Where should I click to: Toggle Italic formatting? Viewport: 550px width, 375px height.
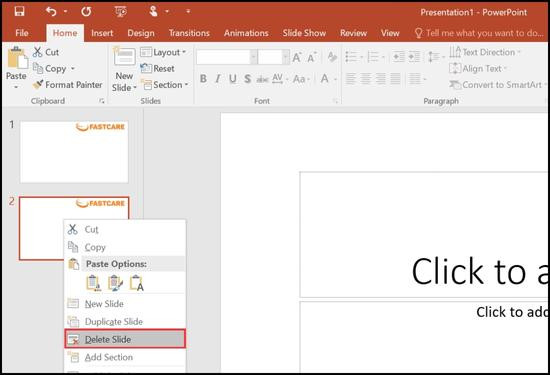pos(218,79)
